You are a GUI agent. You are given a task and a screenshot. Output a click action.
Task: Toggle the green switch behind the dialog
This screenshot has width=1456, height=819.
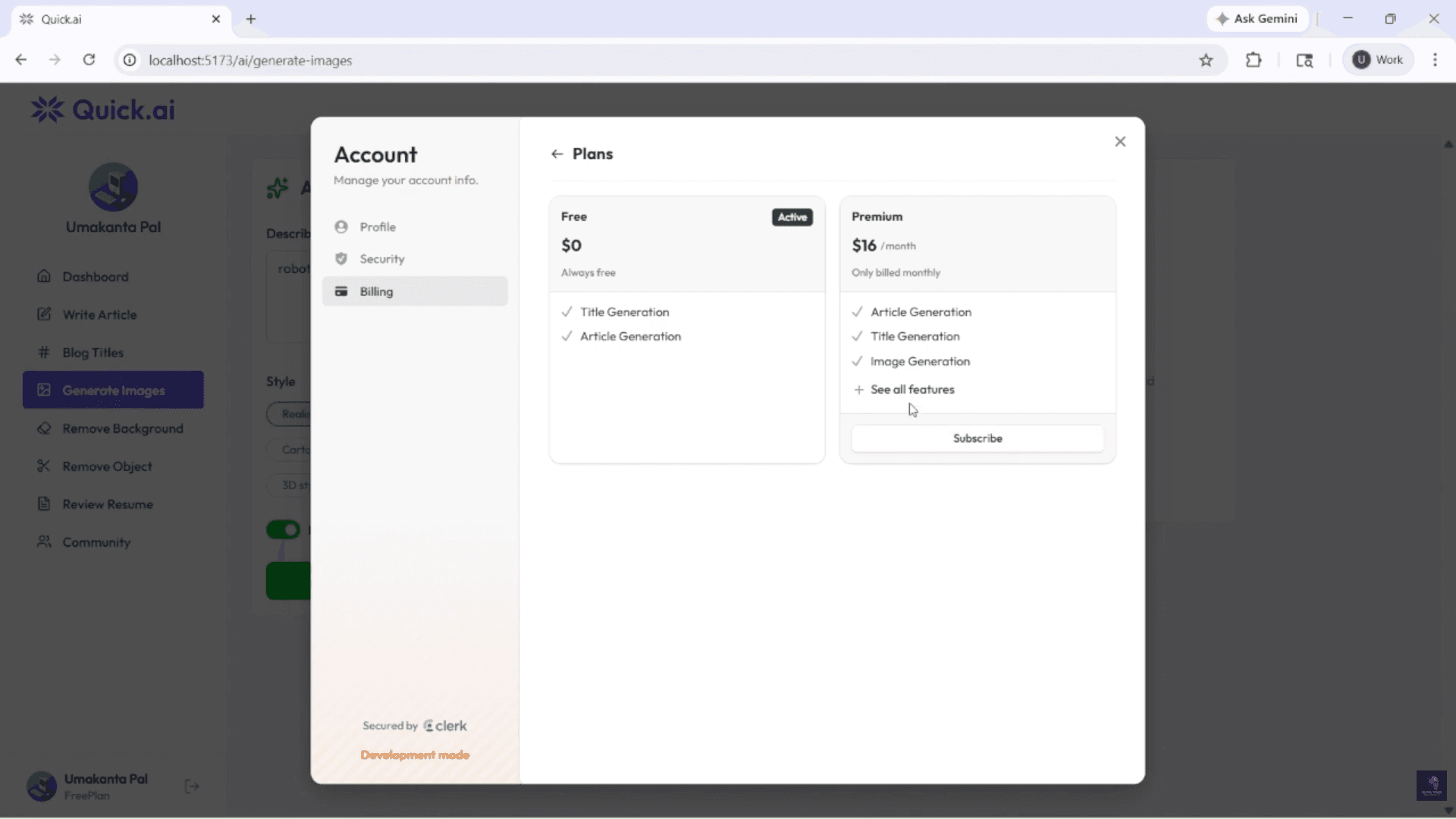(283, 529)
